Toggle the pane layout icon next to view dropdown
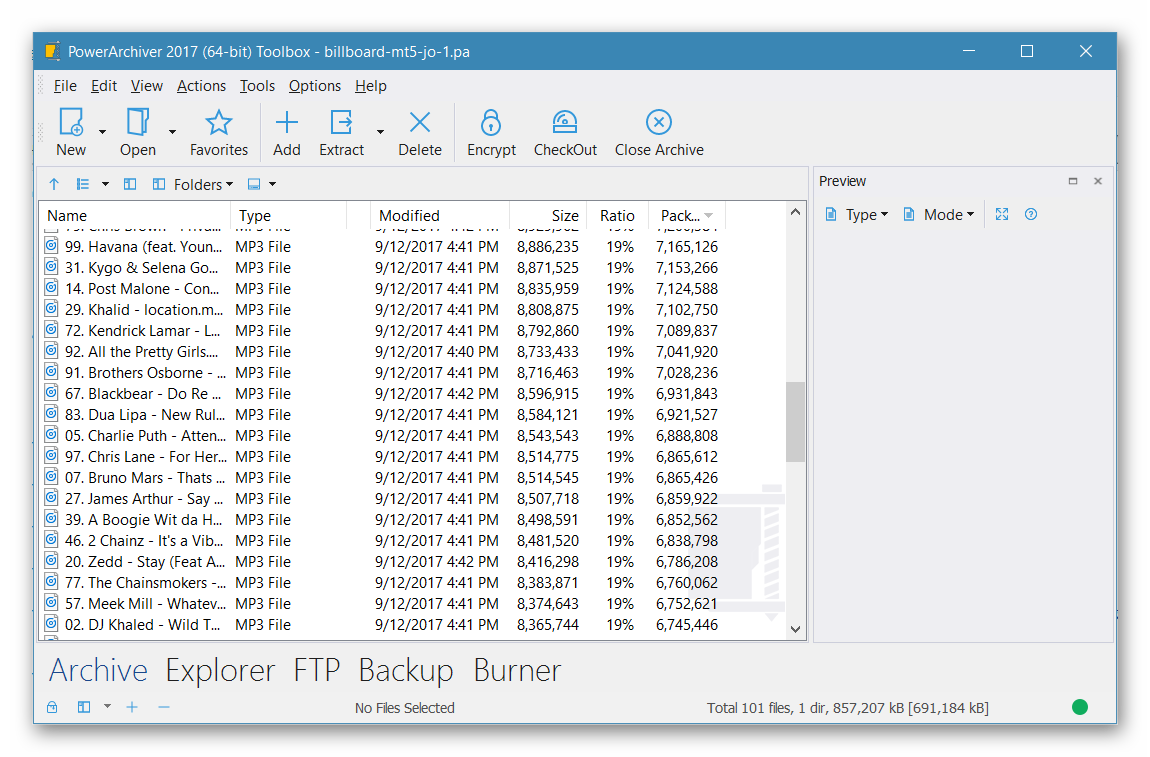1150x757 pixels. [x=130, y=184]
